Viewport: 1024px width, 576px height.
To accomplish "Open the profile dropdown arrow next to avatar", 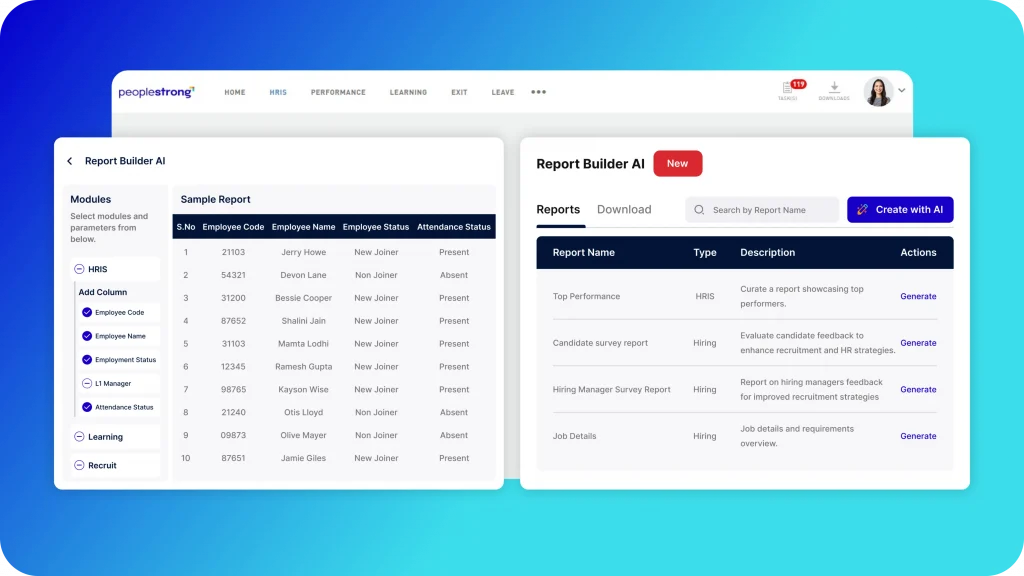I will [902, 90].
